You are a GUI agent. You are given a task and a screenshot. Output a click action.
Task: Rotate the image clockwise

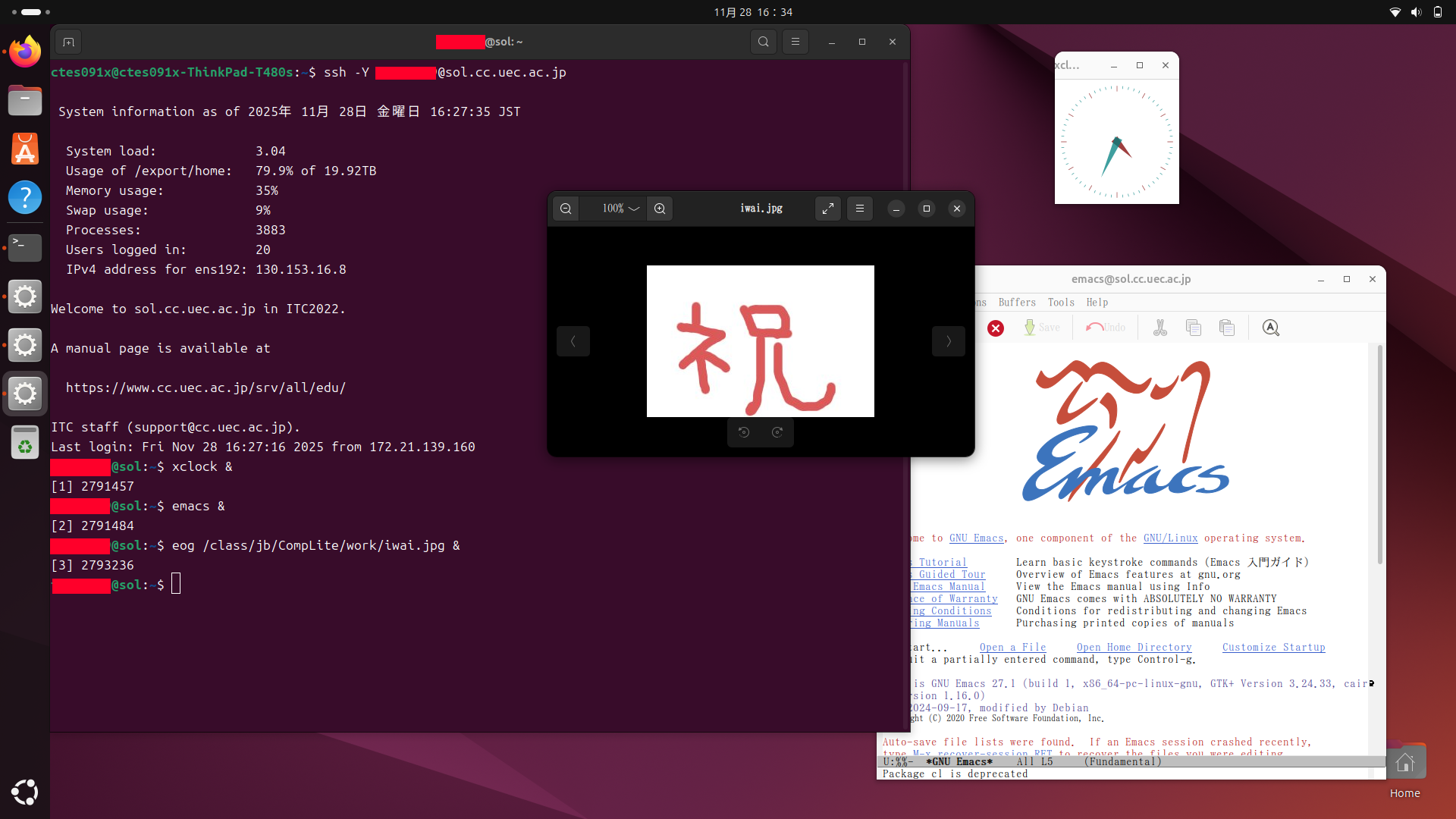point(777,432)
